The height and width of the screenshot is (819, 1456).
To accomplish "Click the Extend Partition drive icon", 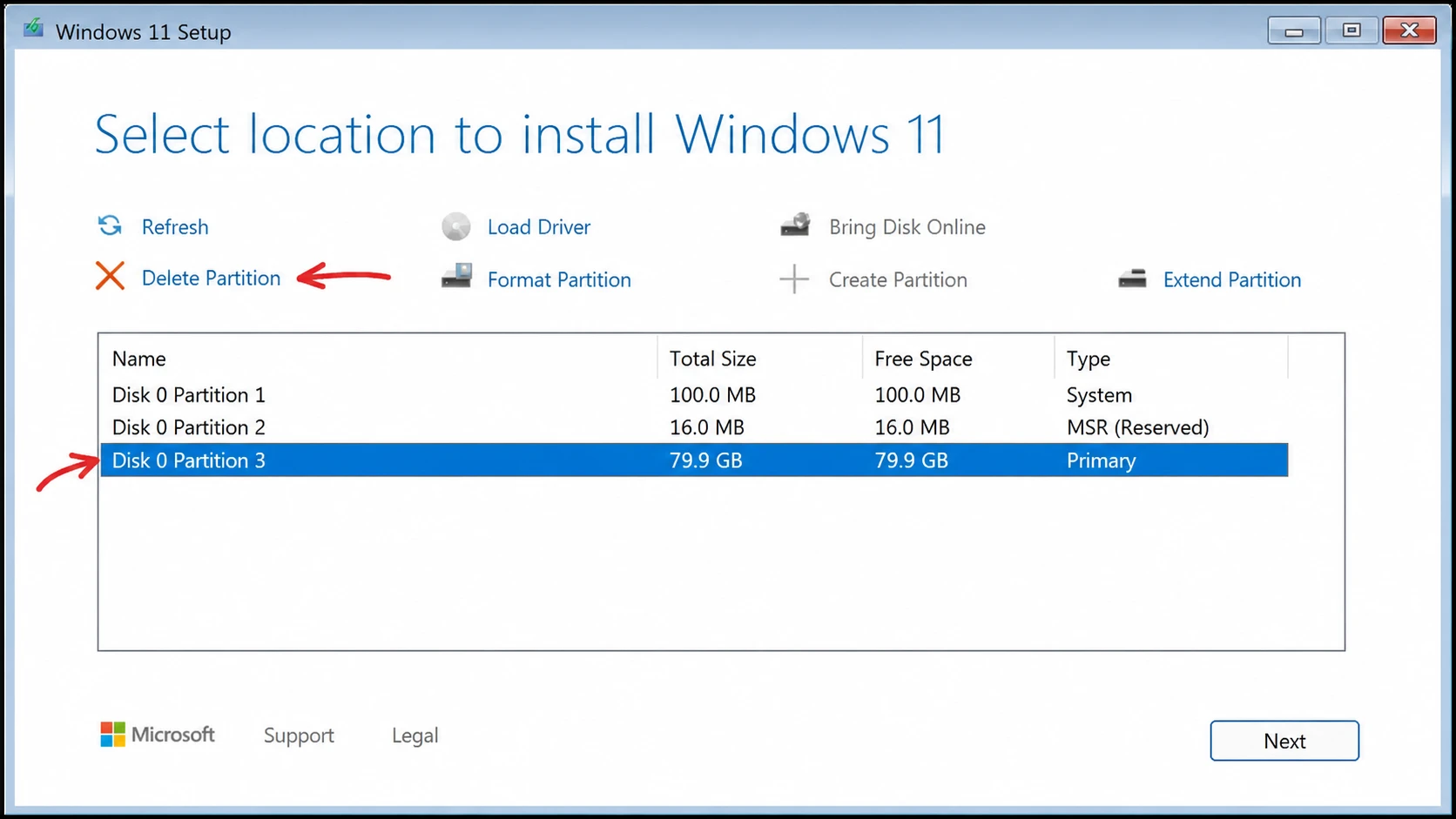I will 1132,279.
